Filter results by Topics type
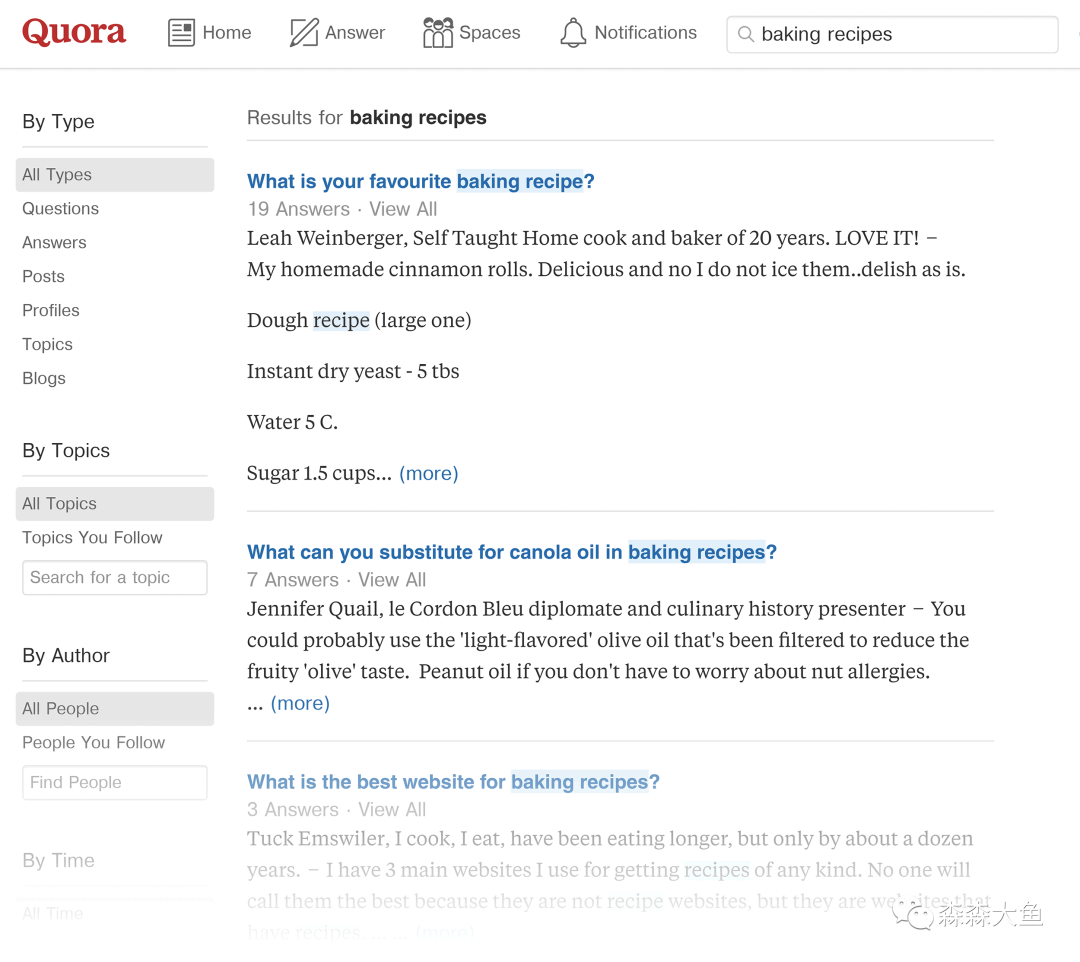 pyautogui.click(x=48, y=344)
